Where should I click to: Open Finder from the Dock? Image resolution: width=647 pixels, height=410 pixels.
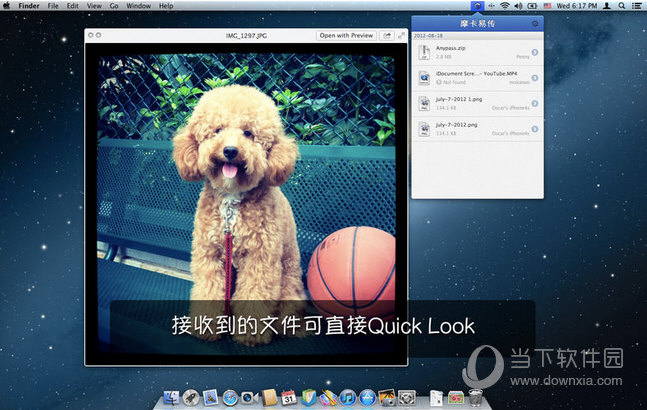tap(171, 398)
